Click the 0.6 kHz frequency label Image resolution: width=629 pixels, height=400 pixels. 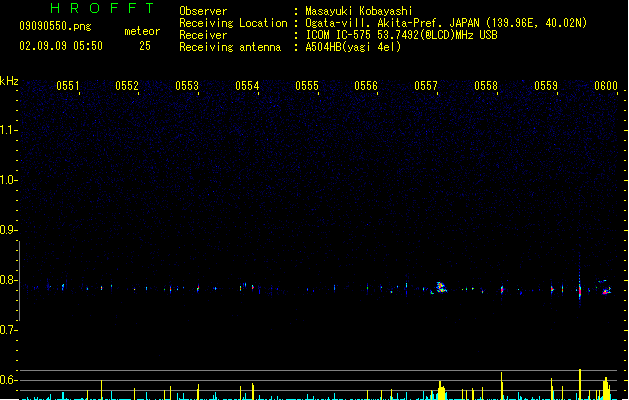pyautogui.click(x=8, y=380)
